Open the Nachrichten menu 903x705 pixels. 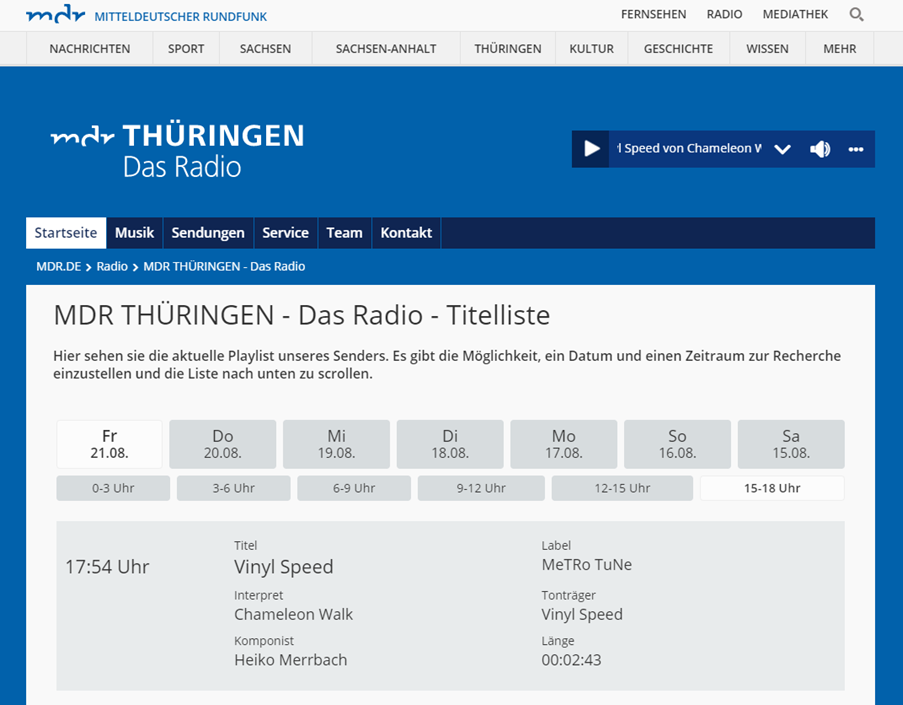pos(90,49)
